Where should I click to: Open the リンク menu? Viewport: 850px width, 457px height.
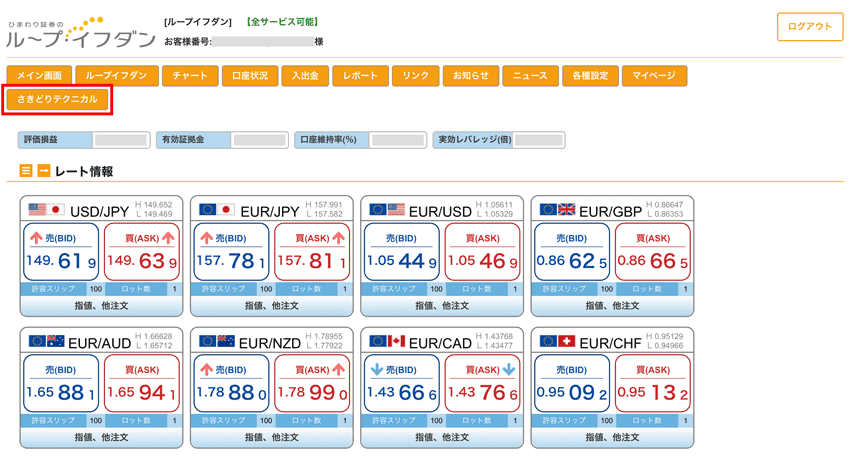(416, 76)
